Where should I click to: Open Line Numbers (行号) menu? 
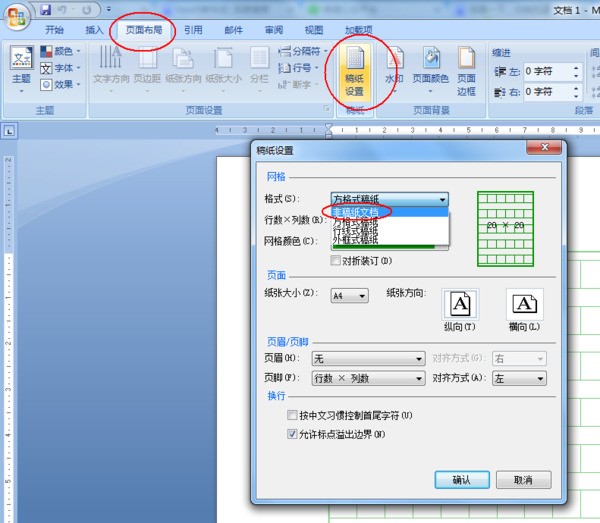click(x=298, y=68)
